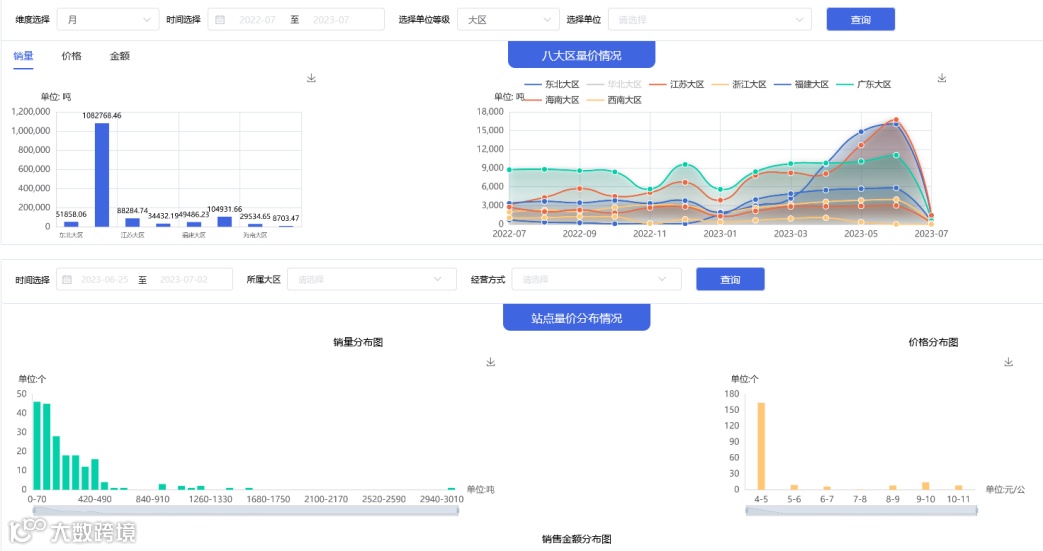Expand the 所属大区 dropdown
The image size is (1043, 551).
coord(372,279)
